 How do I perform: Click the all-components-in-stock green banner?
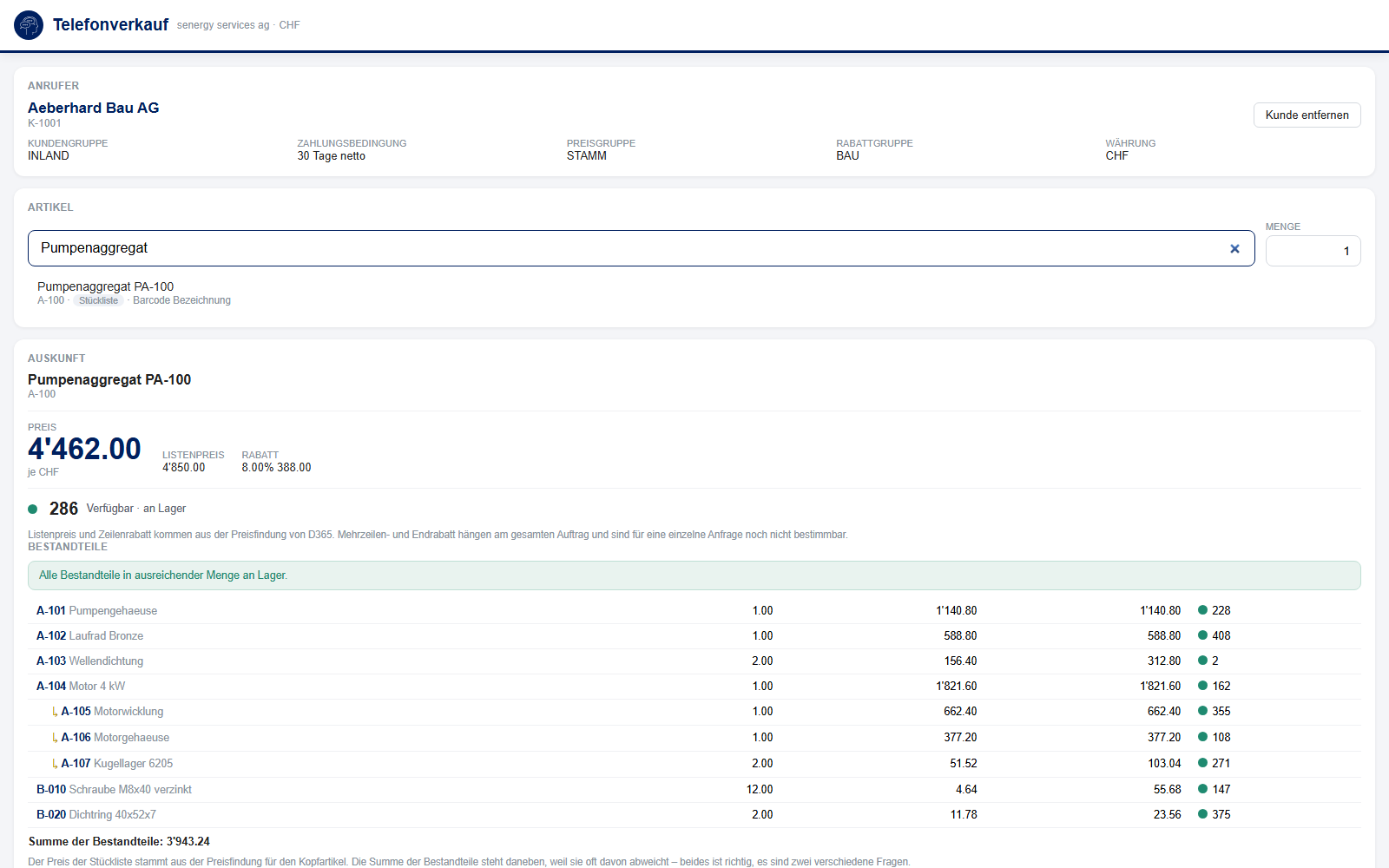pos(694,575)
